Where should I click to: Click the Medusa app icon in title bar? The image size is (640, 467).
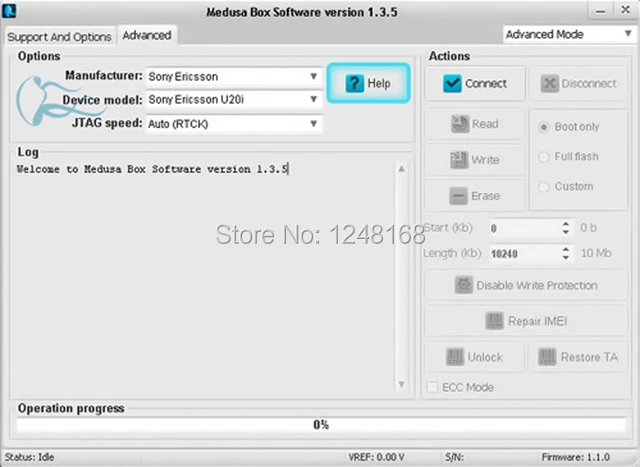[9, 11]
